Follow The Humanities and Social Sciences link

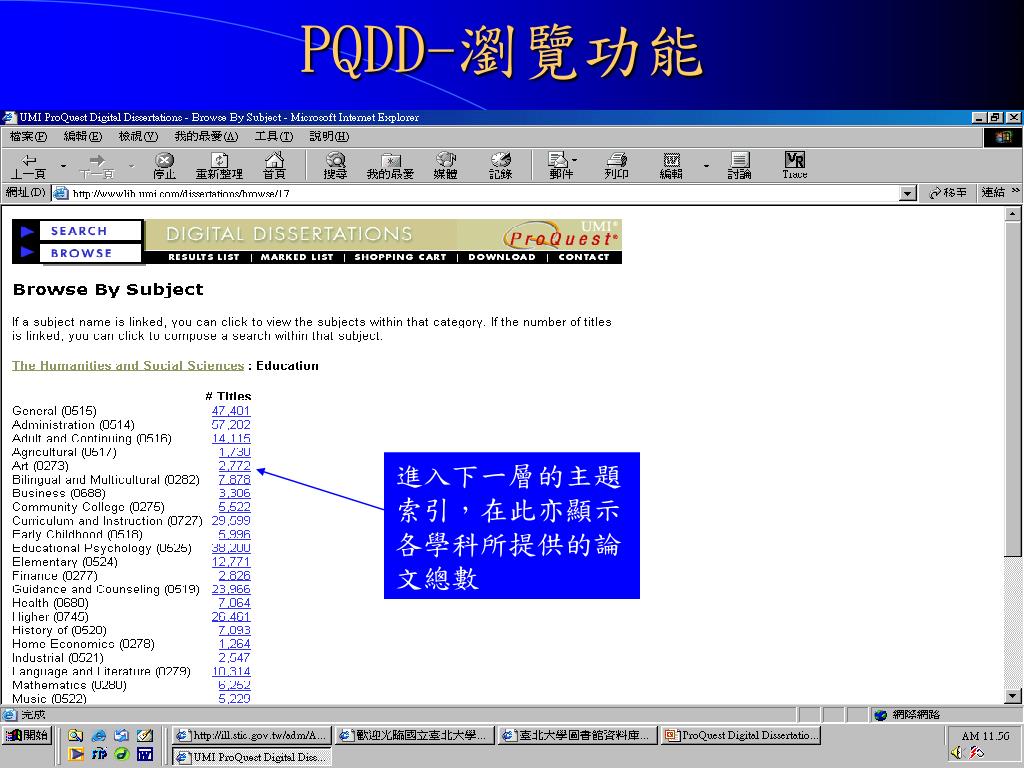pyautogui.click(x=128, y=366)
